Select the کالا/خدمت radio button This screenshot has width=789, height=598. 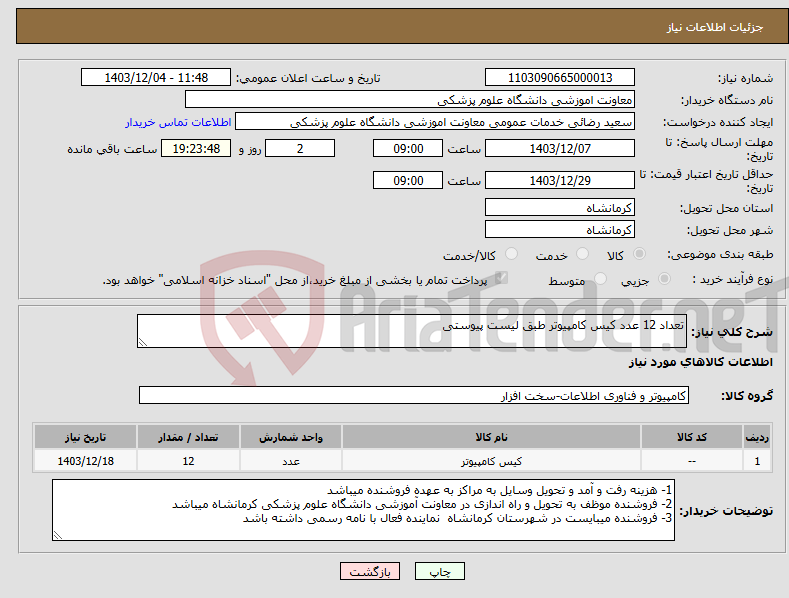click(511, 254)
